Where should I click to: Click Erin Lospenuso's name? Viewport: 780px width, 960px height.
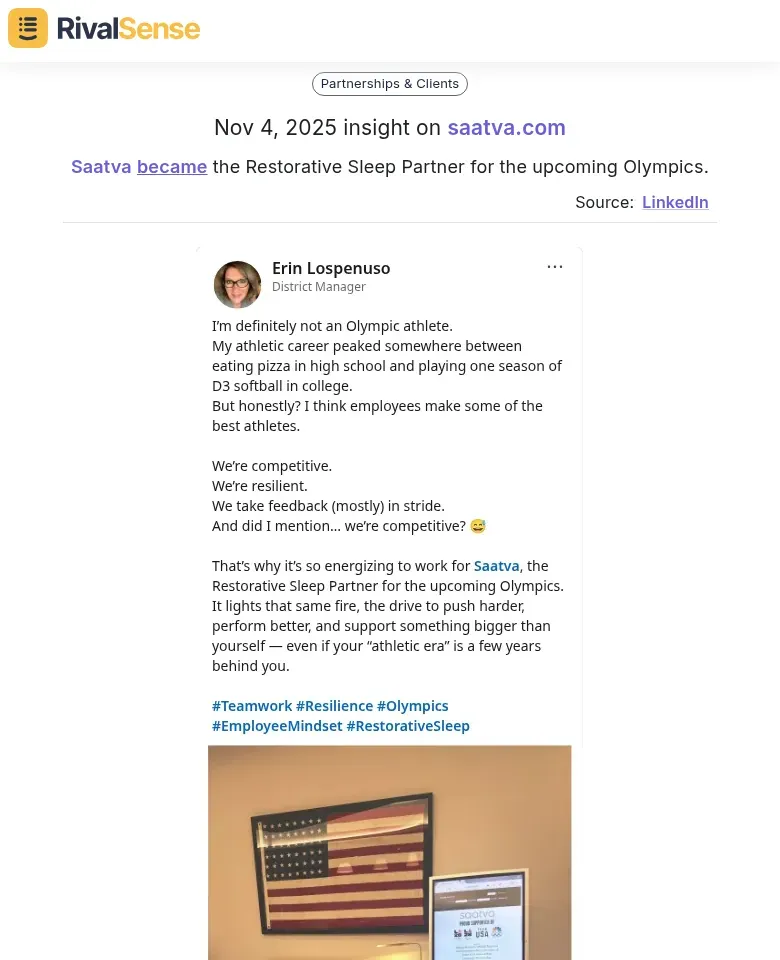click(x=331, y=268)
